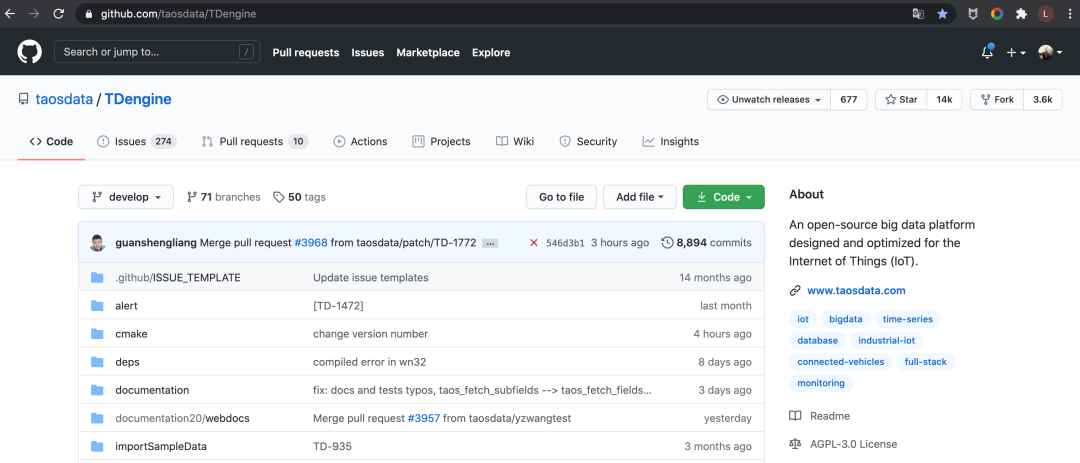Open the Chrome extensions puzzle icon
The image size is (1080, 463).
coord(1021,13)
